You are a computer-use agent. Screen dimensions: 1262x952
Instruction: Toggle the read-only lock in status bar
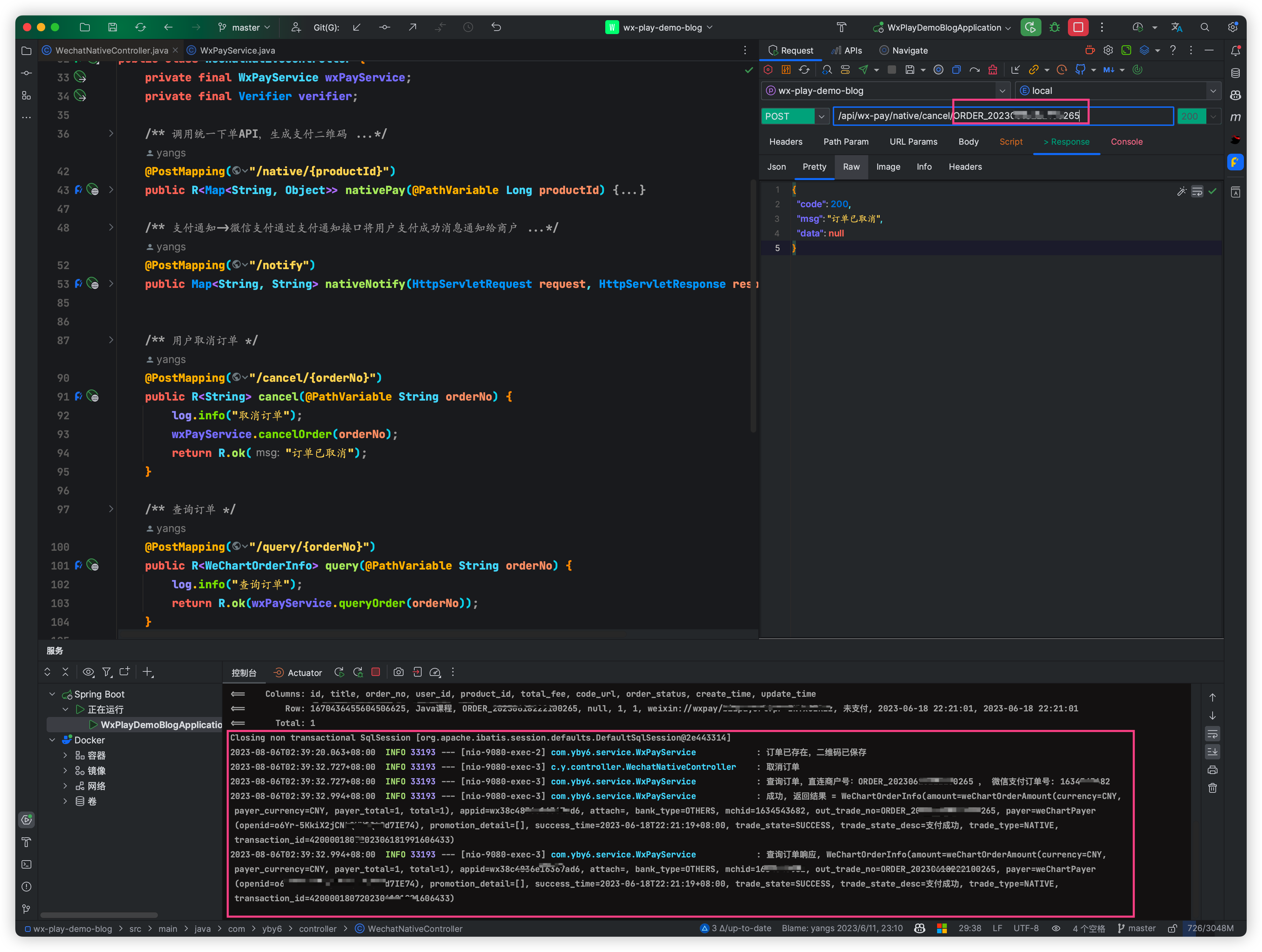[x=1172, y=929]
